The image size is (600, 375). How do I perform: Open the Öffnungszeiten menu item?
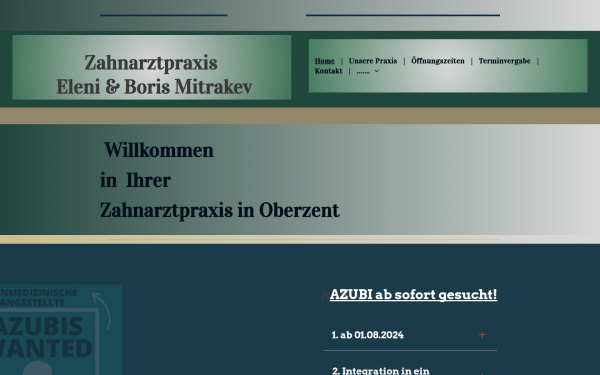tap(438, 61)
